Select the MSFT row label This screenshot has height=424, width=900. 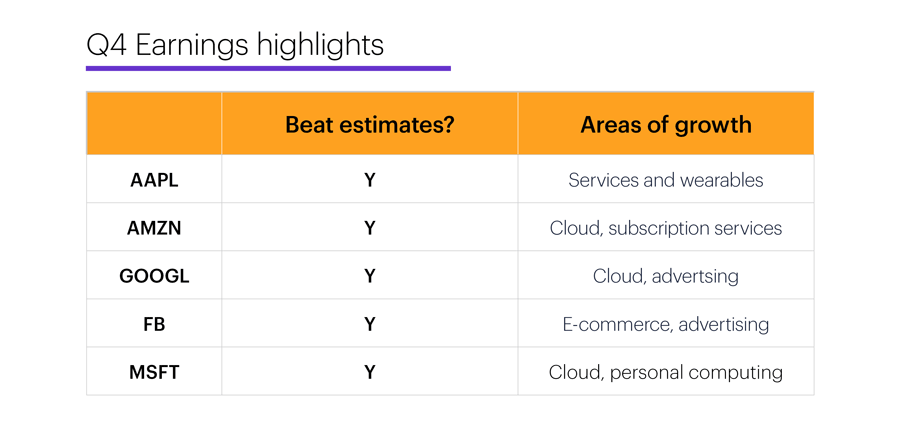point(154,372)
